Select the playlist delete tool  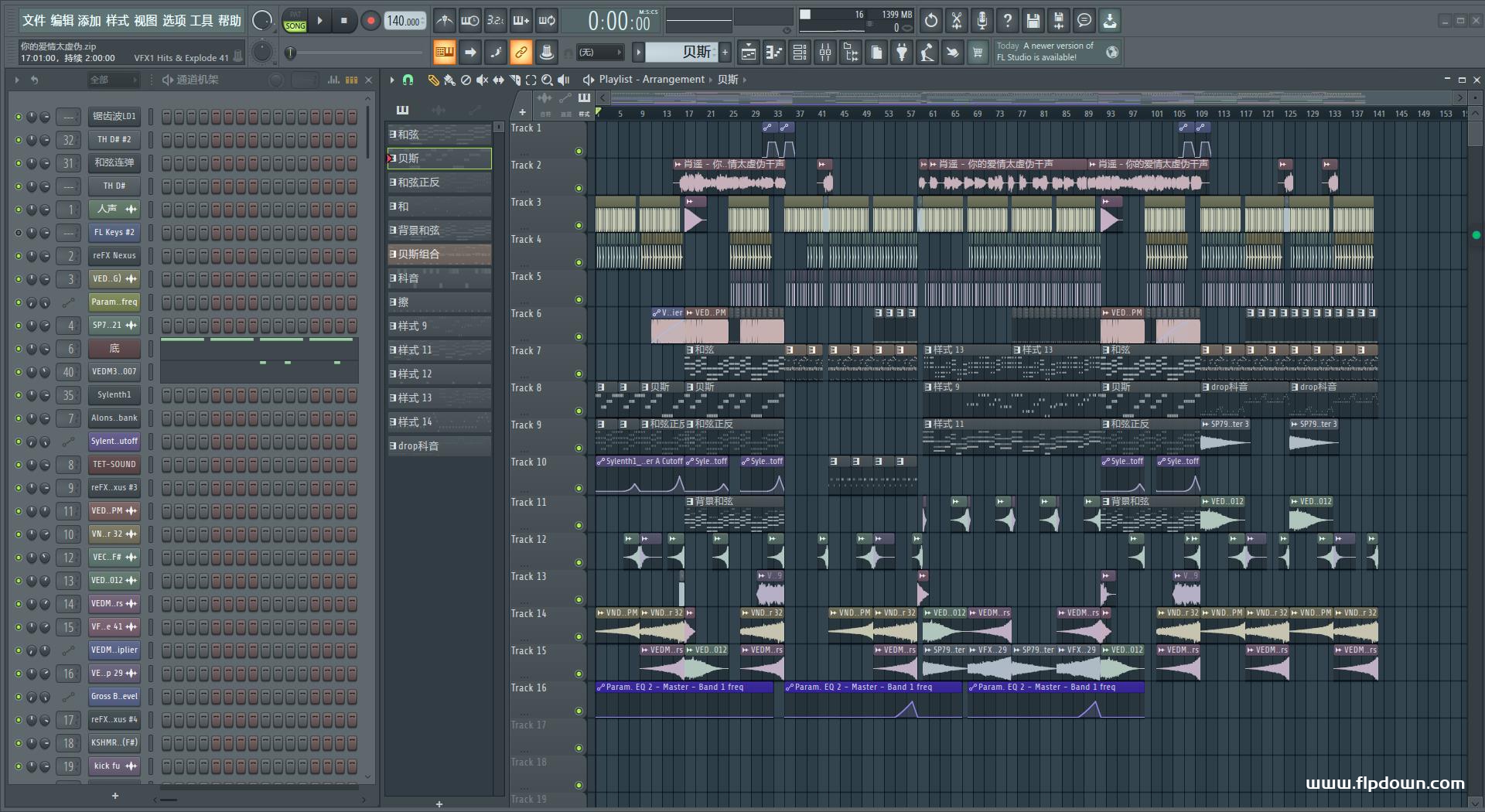466,80
